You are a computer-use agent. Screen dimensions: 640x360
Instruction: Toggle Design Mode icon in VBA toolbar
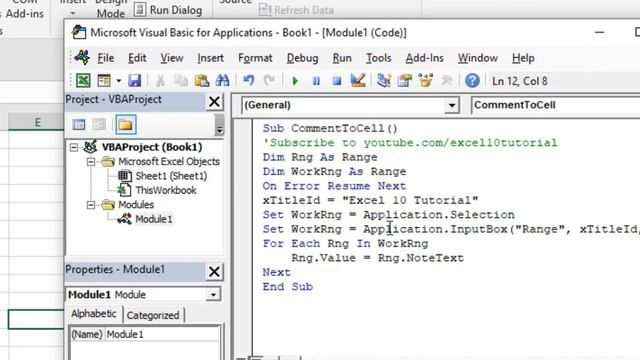click(358, 81)
